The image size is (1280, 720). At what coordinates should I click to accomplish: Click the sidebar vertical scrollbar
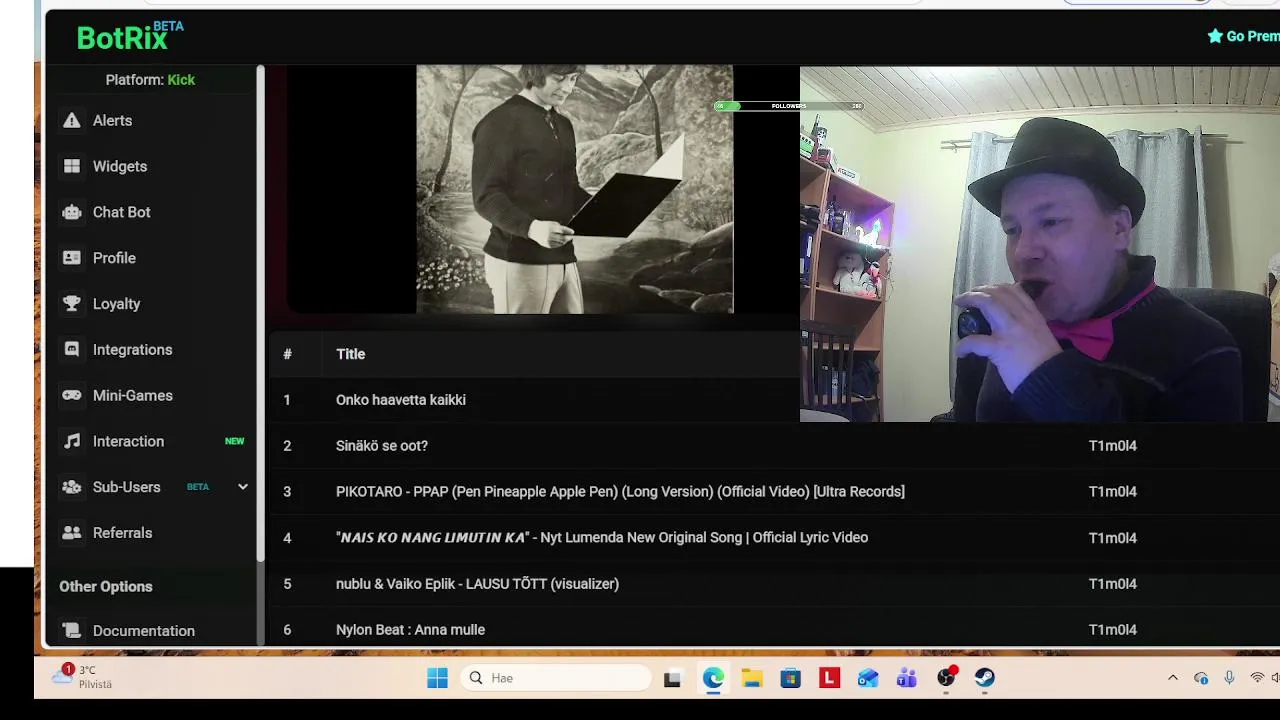tap(260, 312)
